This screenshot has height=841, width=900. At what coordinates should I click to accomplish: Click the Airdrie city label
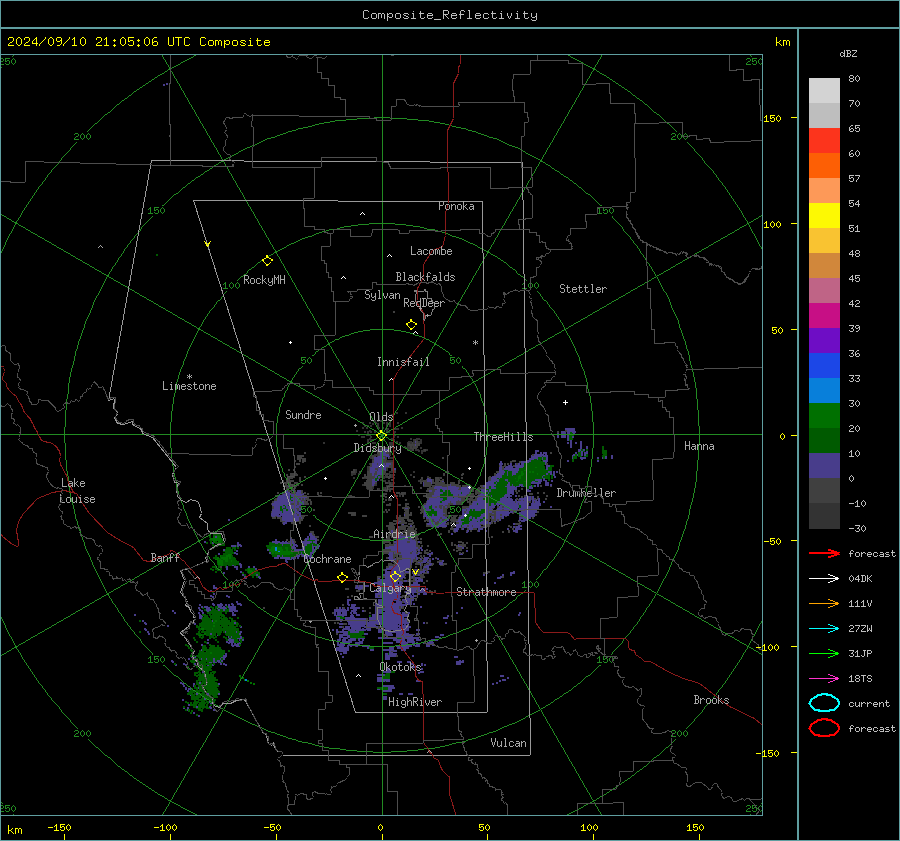394,534
